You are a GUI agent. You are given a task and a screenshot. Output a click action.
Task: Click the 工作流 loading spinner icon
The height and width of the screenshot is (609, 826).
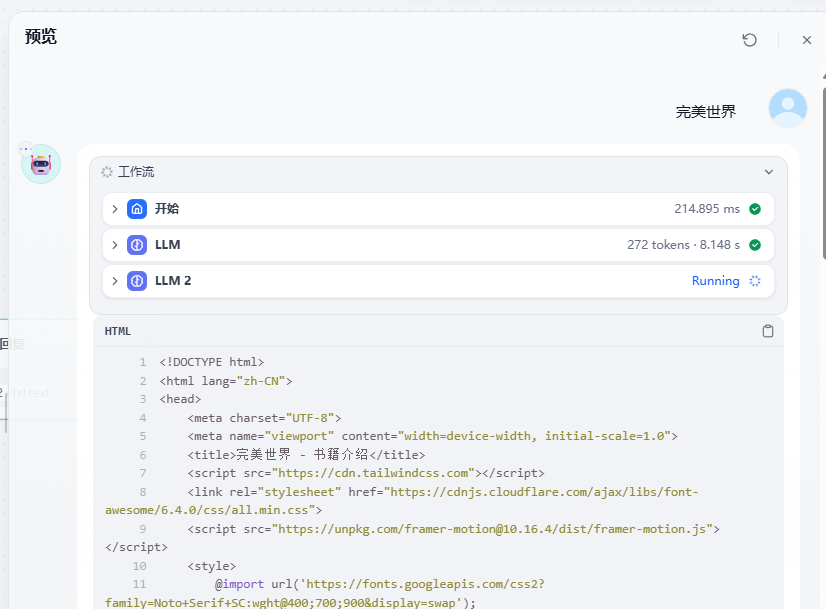pos(107,172)
